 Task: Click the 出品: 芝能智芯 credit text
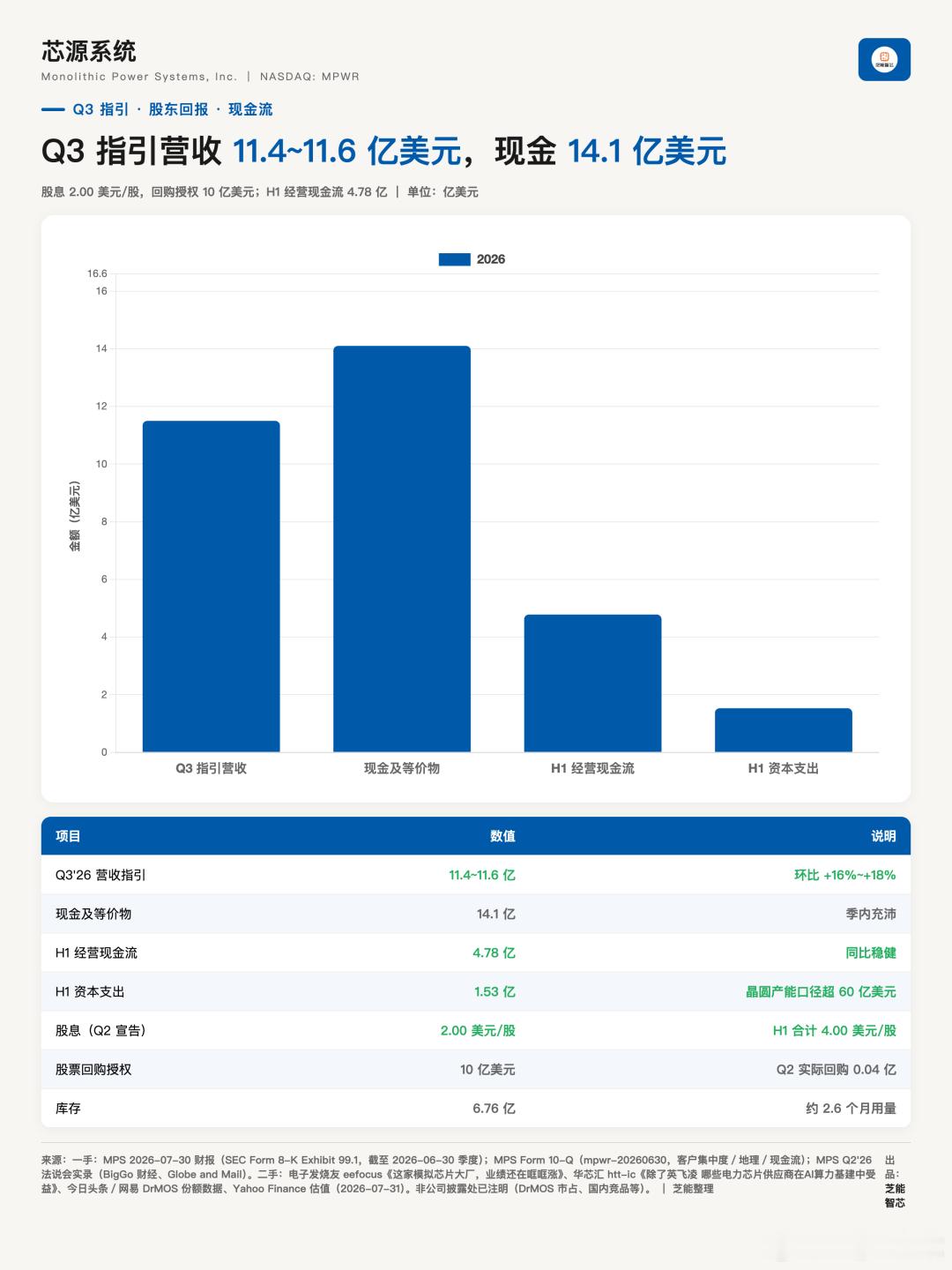click(895, 1181)
